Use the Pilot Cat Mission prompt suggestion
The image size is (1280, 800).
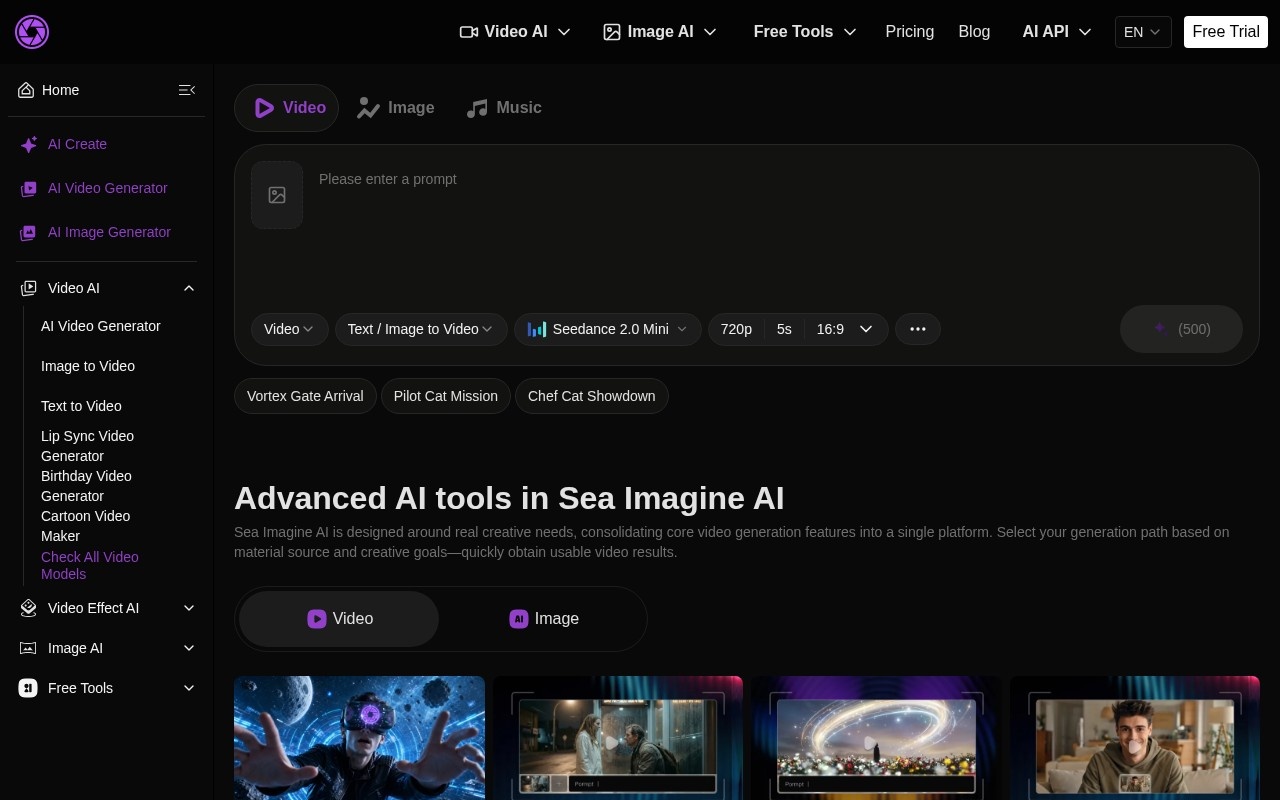[446, 396]
